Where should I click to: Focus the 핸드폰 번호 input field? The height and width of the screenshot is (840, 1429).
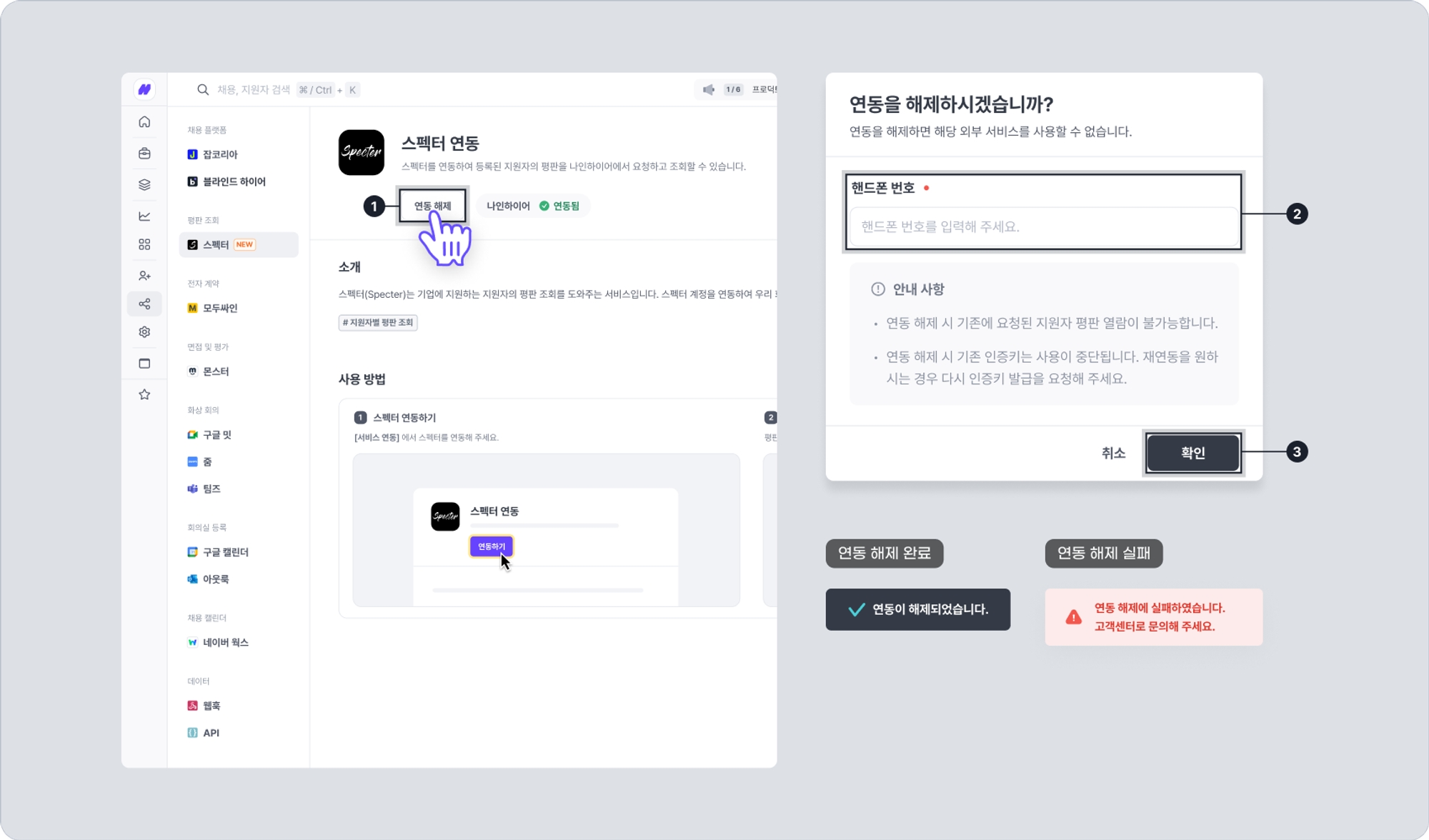[1043, 226]
